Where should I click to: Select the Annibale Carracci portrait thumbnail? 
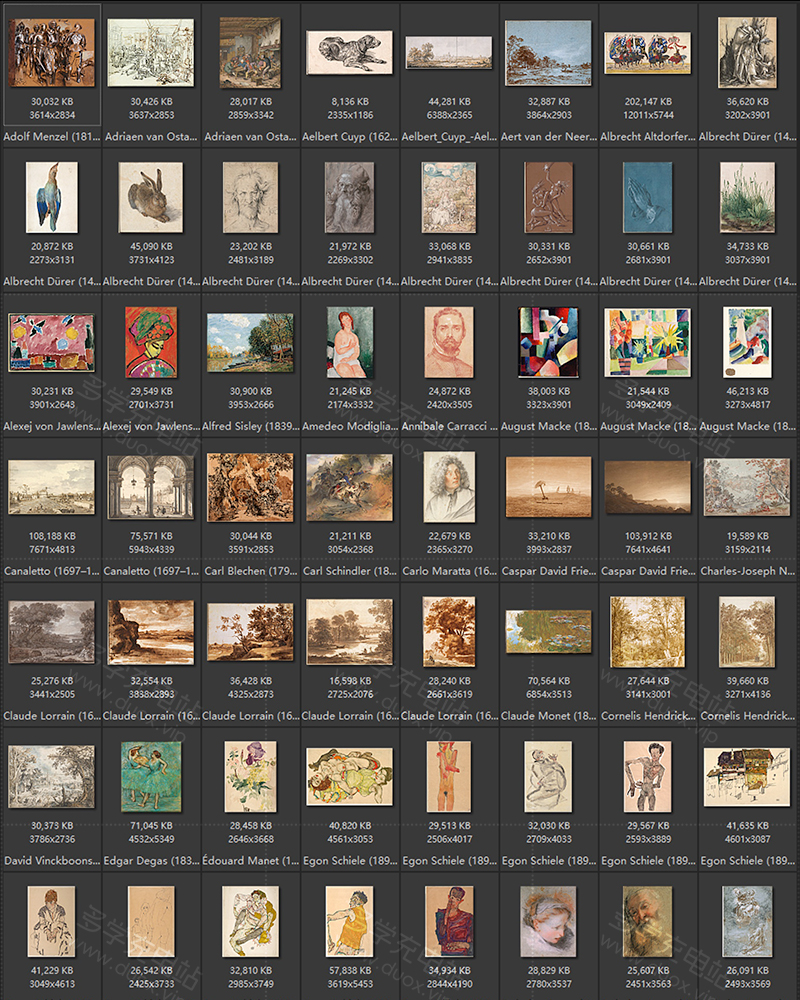click(448, 342)
